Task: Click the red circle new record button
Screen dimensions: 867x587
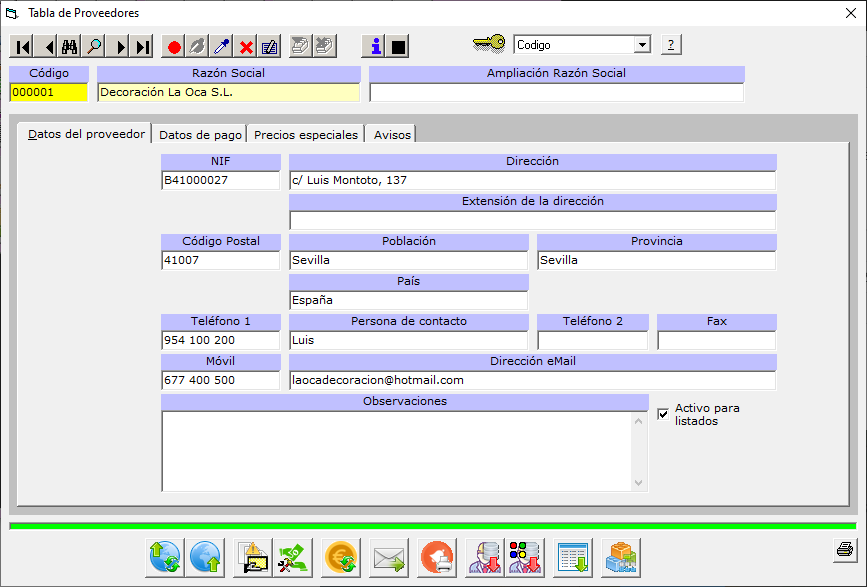Action: [x=174, y=46]
